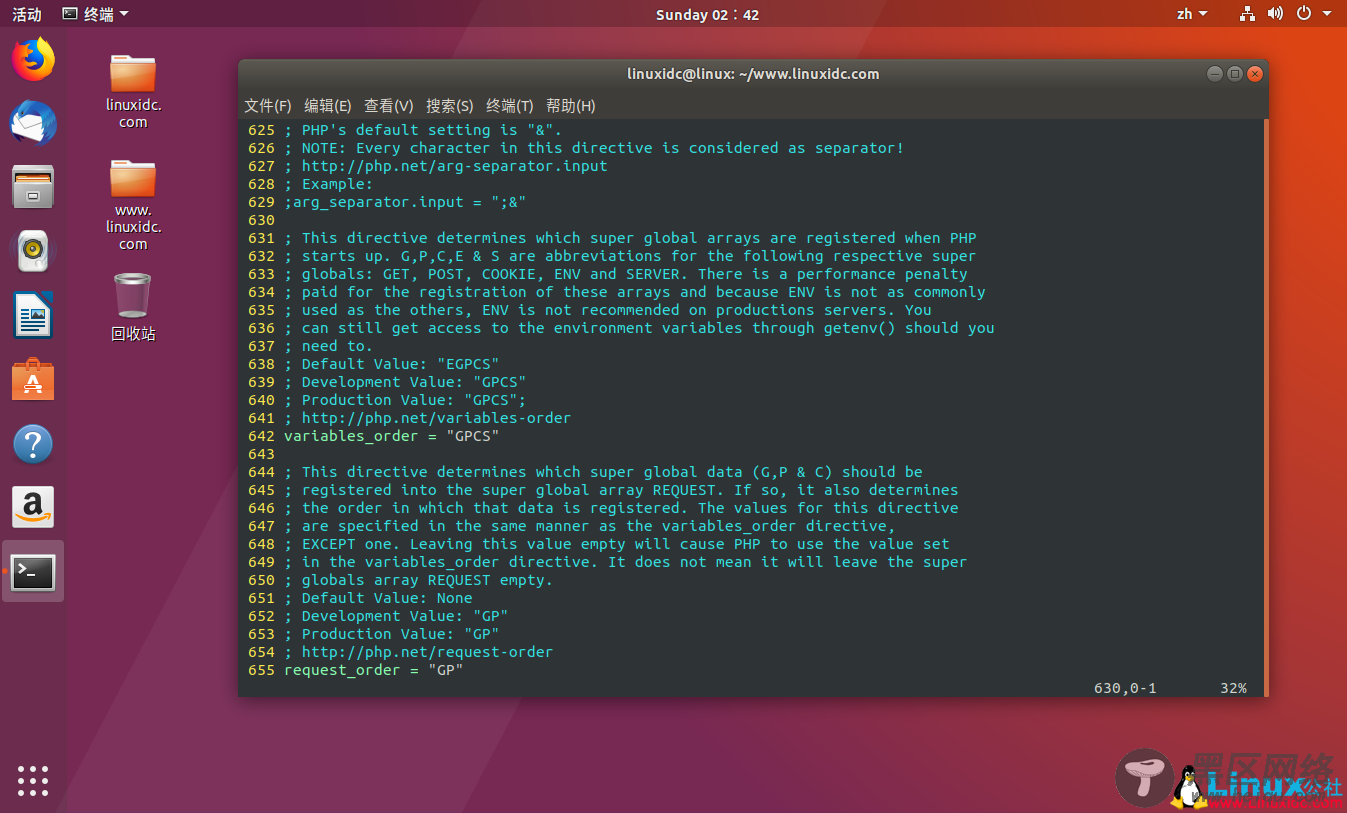Minimize the terminal window

tap(1214, 74)
